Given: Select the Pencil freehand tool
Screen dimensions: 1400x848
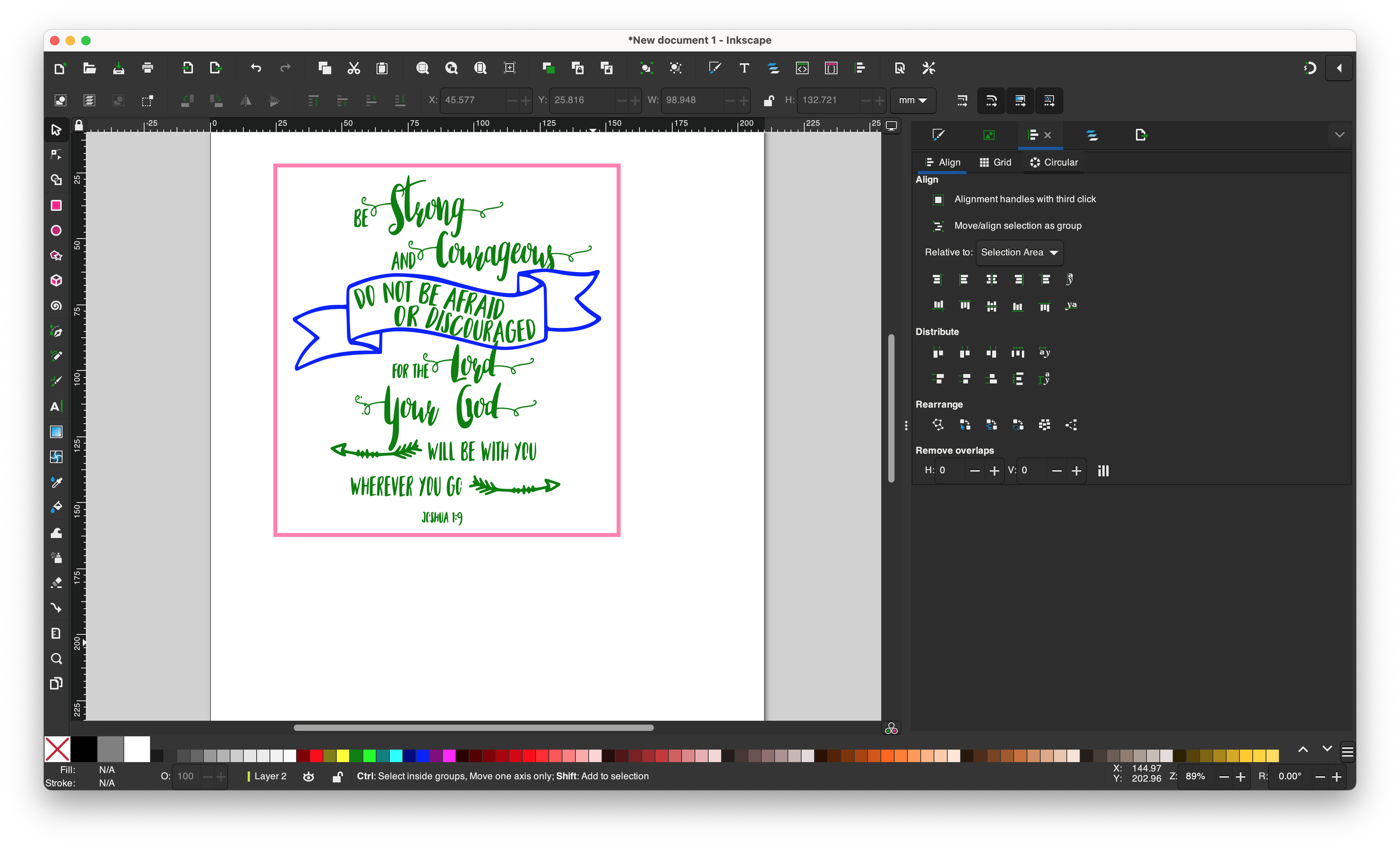Looking at the screenshot, I should (x=56, y=356).
